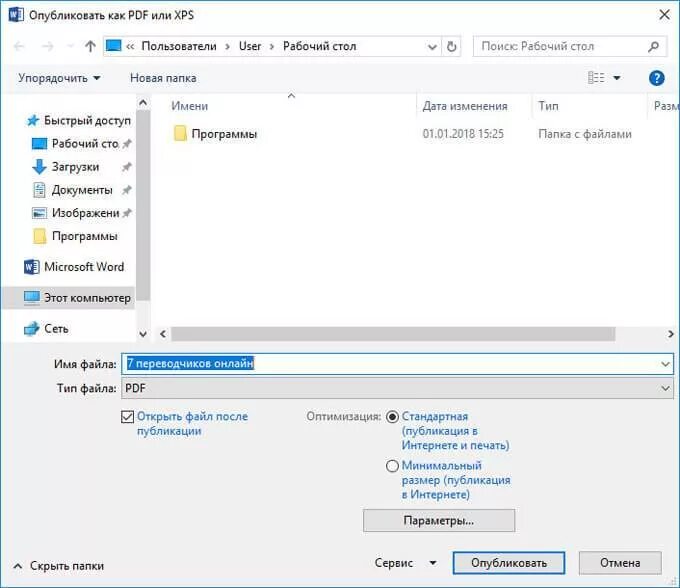Click the file list scroll left arrow
The width and height of the screenshot is (680, 588).
point(163,334)
